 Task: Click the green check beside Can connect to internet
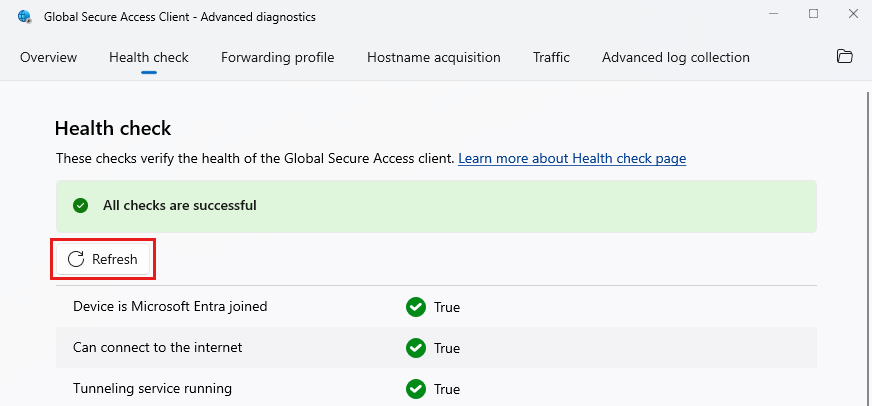[416, 348]
